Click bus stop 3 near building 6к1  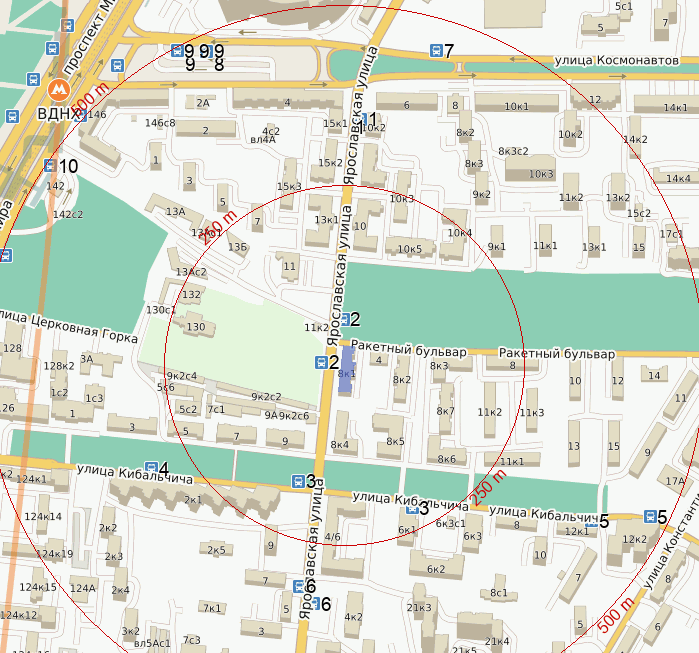[x=411, y=508]
